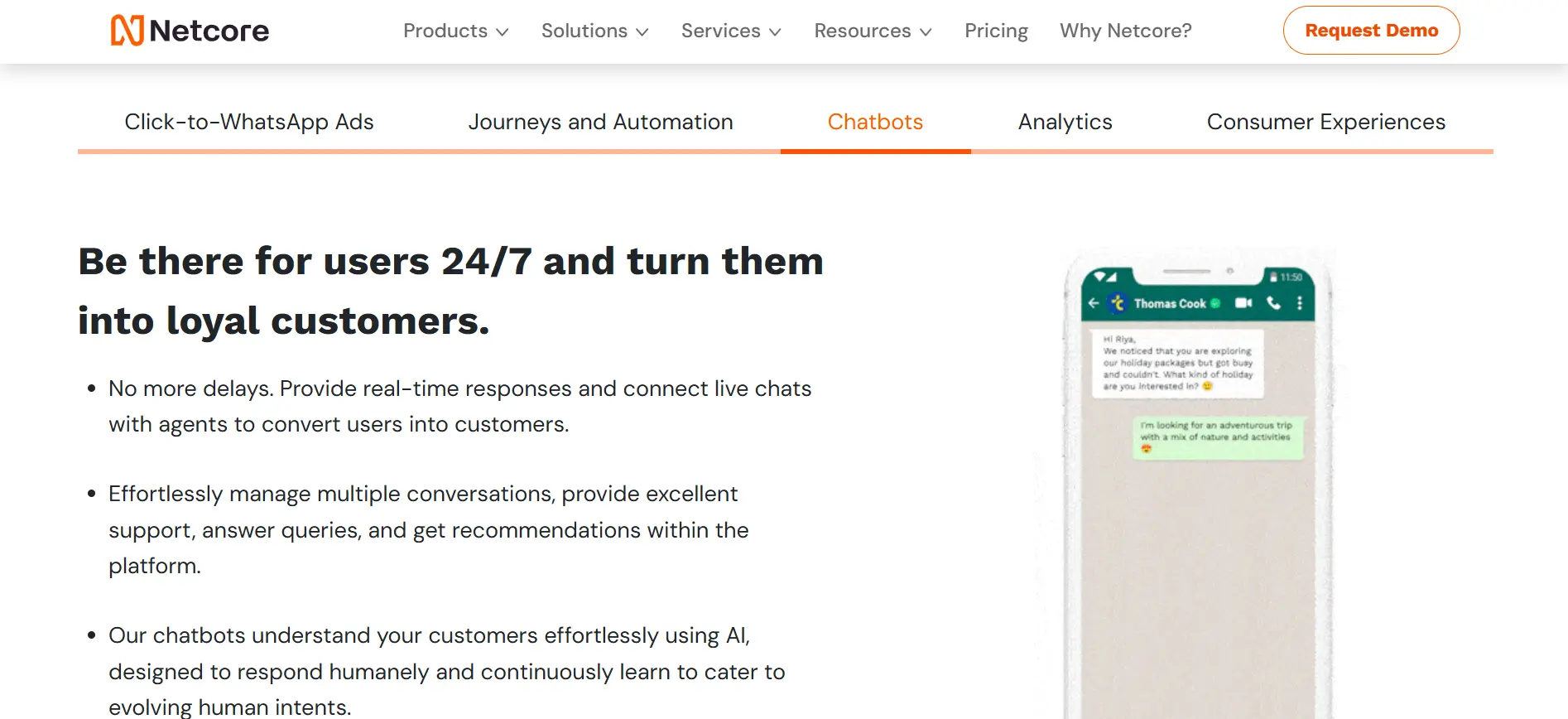
Task: Expand the Resources menu
Action: pos(872,31)
